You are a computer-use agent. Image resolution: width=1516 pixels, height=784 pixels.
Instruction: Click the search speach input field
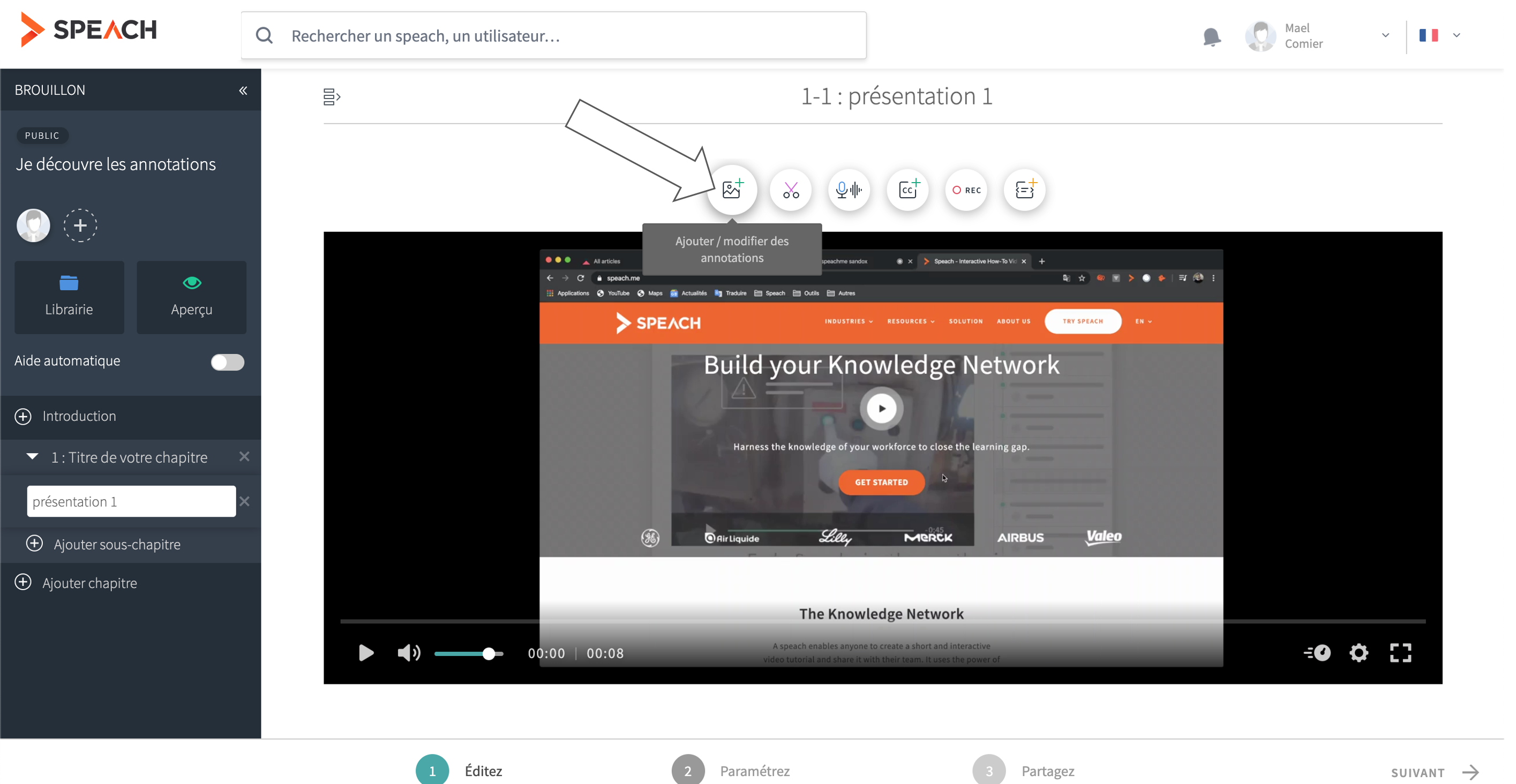point(553,35)
